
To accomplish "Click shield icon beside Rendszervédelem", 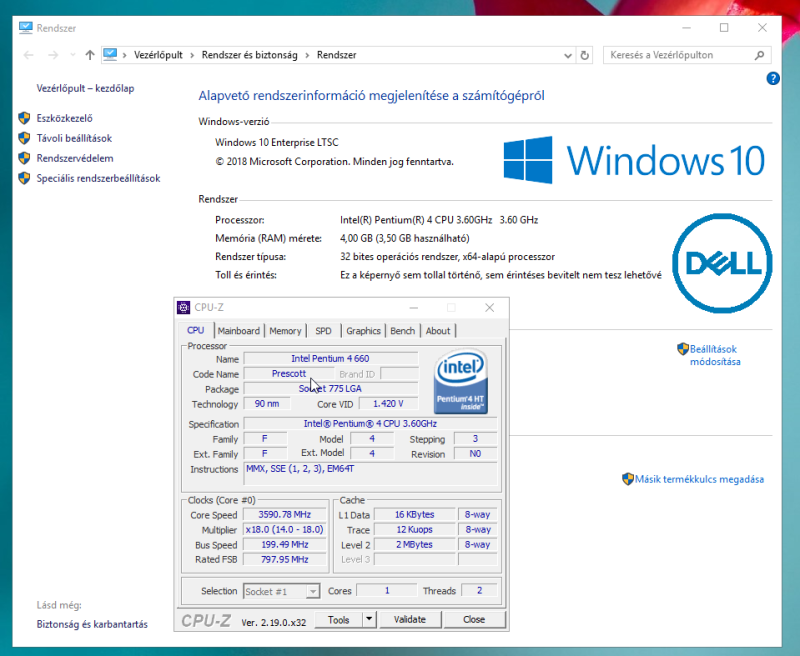I will point(24,158).
